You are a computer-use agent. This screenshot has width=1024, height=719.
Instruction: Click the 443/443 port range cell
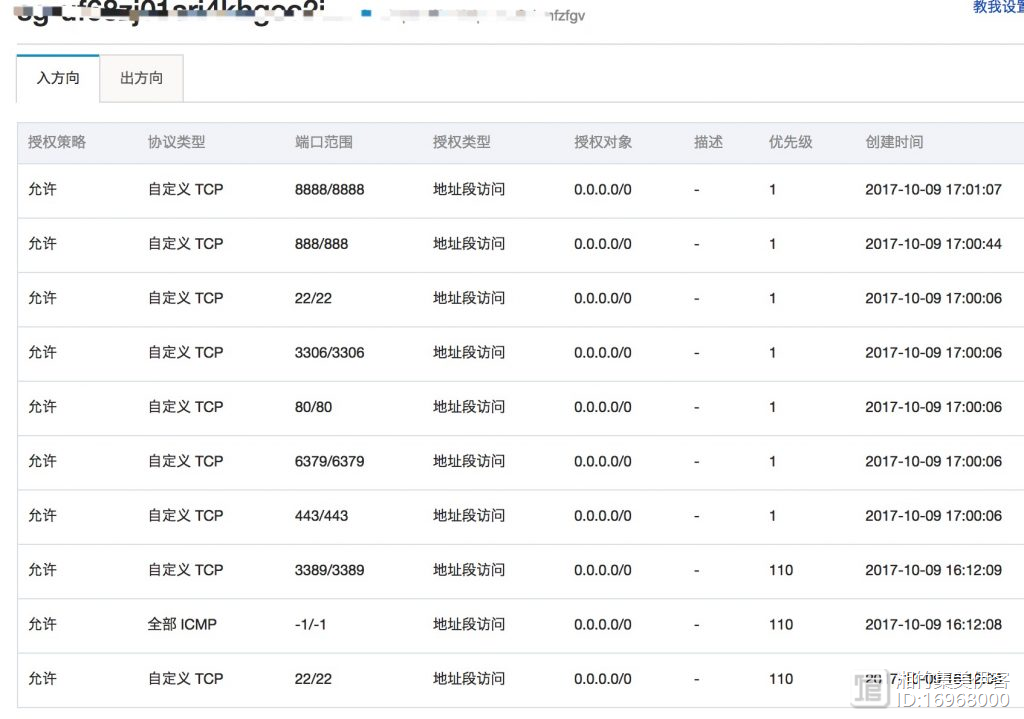321,516
